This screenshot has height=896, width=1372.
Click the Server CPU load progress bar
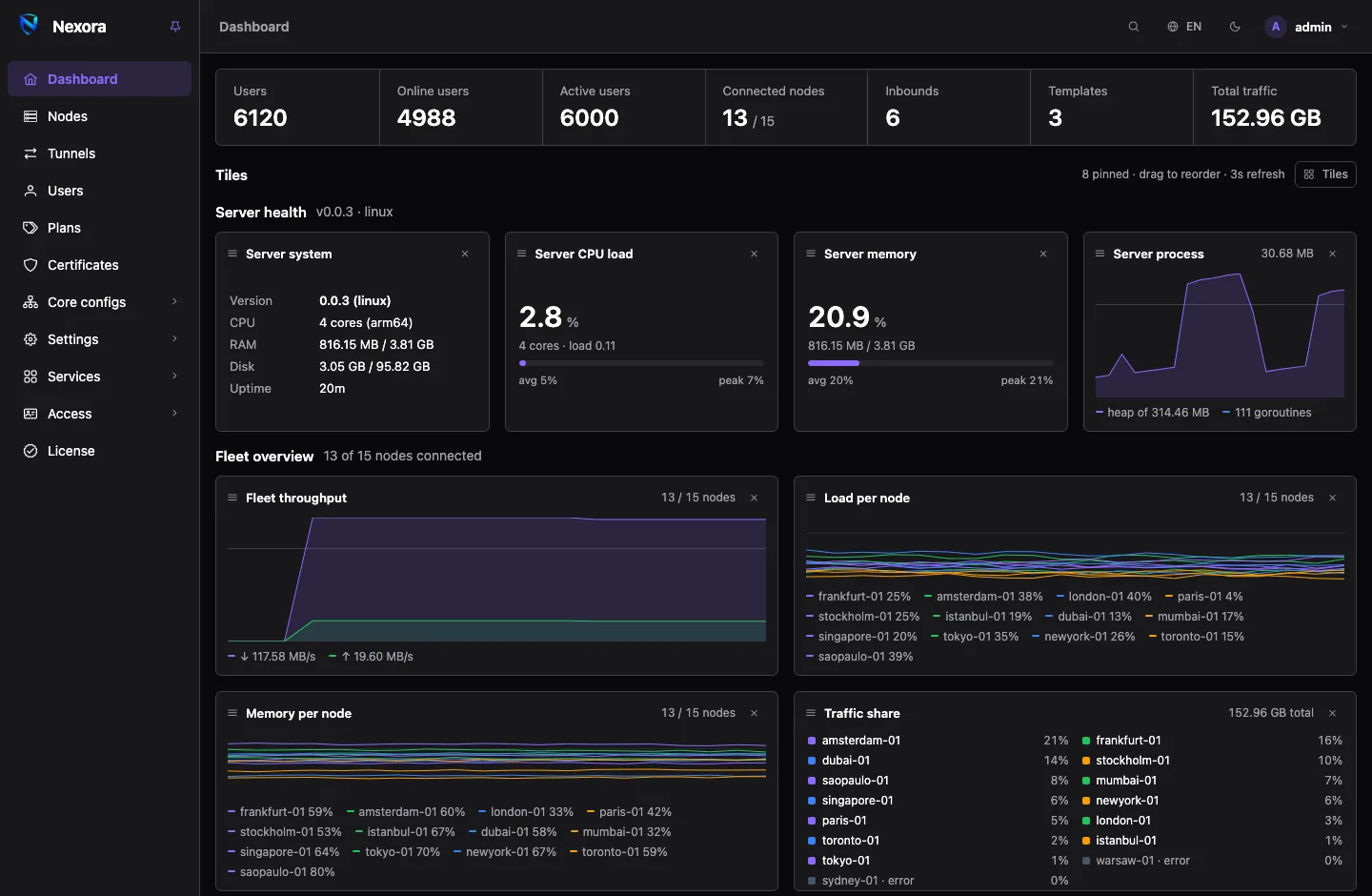click(641, 363)
